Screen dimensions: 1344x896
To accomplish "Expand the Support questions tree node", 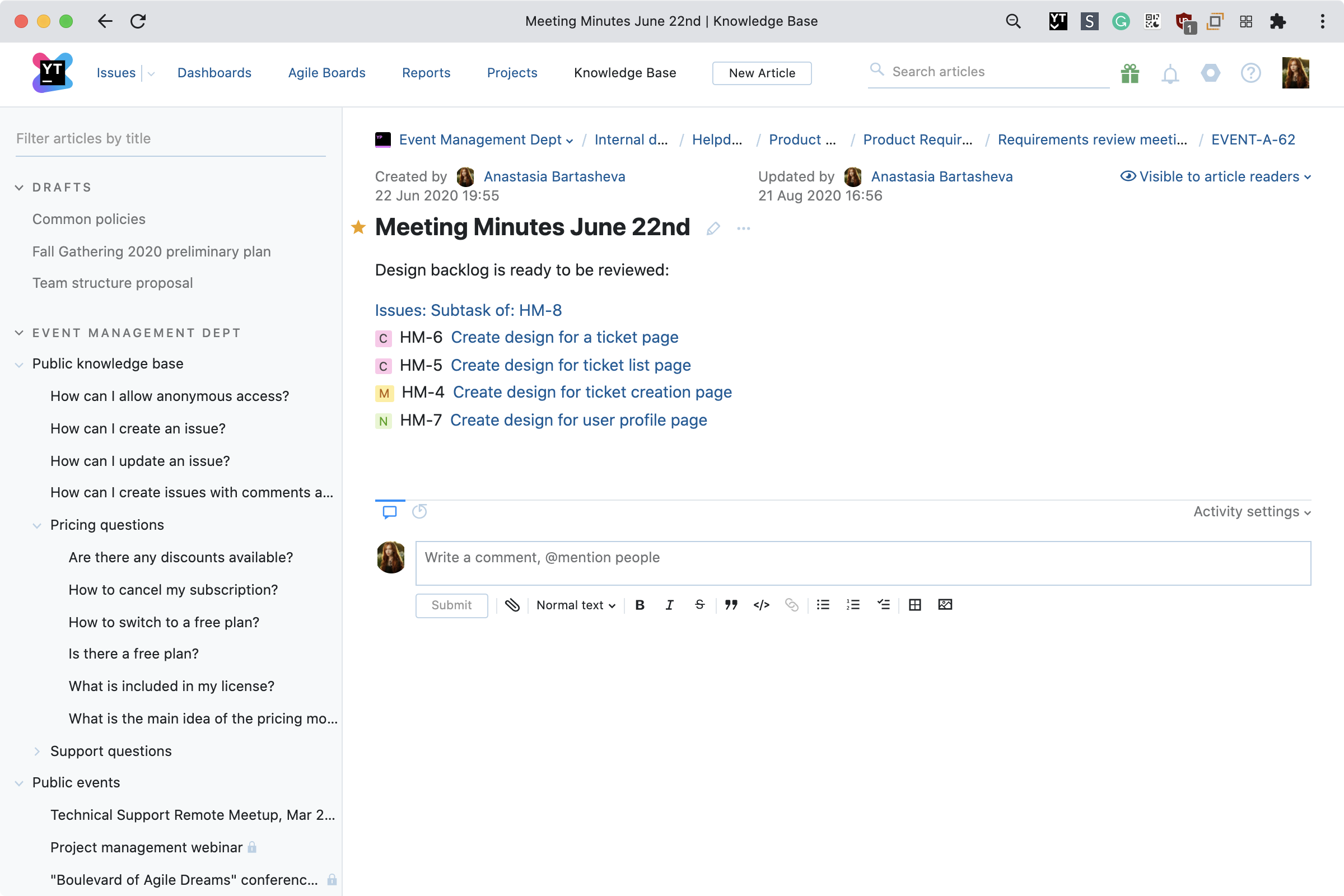I will click(37, 752).
